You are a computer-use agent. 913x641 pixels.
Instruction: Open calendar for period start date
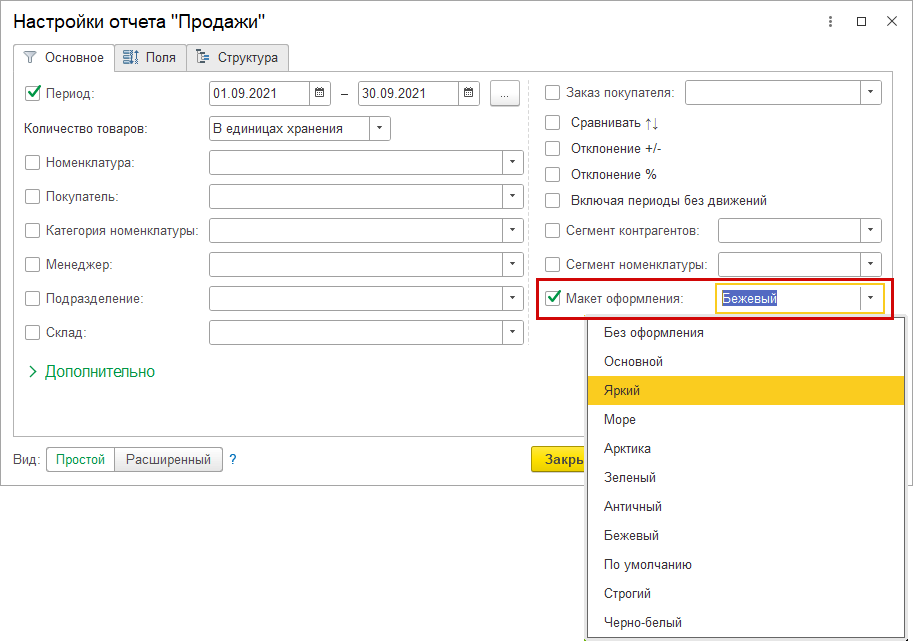pyautogui.click(x=320, y=93)
